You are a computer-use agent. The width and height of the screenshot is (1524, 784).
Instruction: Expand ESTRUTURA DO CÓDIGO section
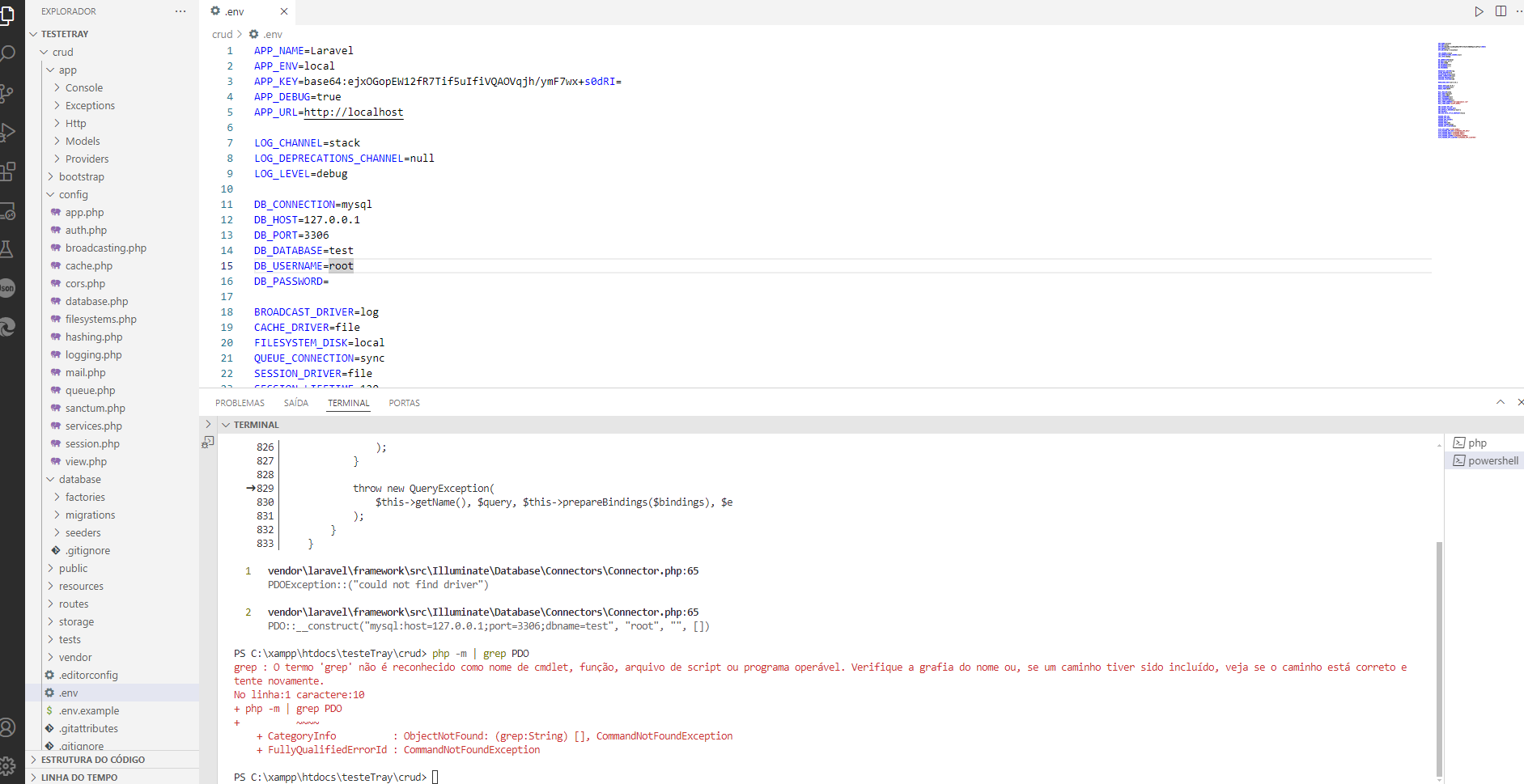pyautogui.click(x=112, y=760)
